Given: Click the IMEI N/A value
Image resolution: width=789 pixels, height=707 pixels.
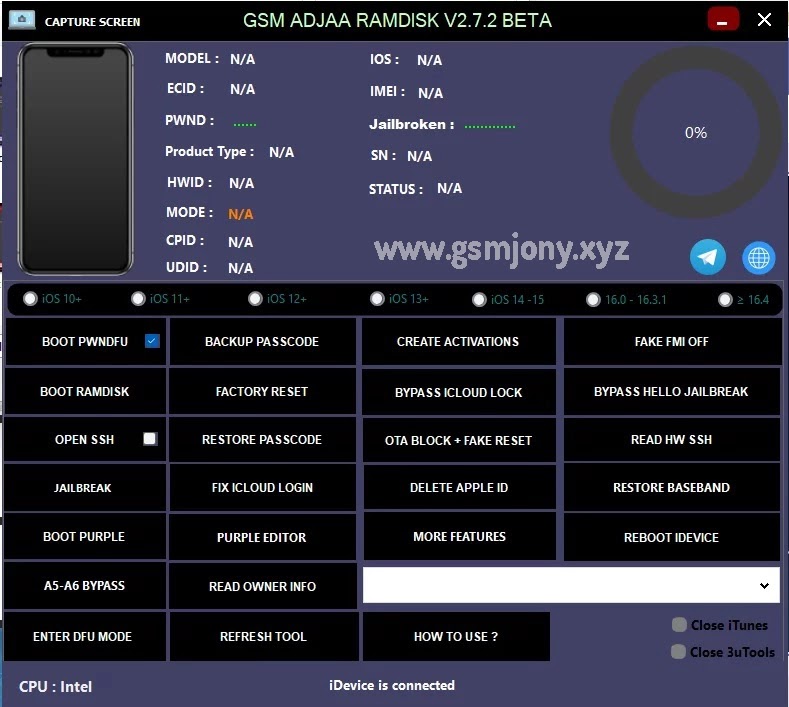Looking at the screenshot, I should click(x=431, y=93).
